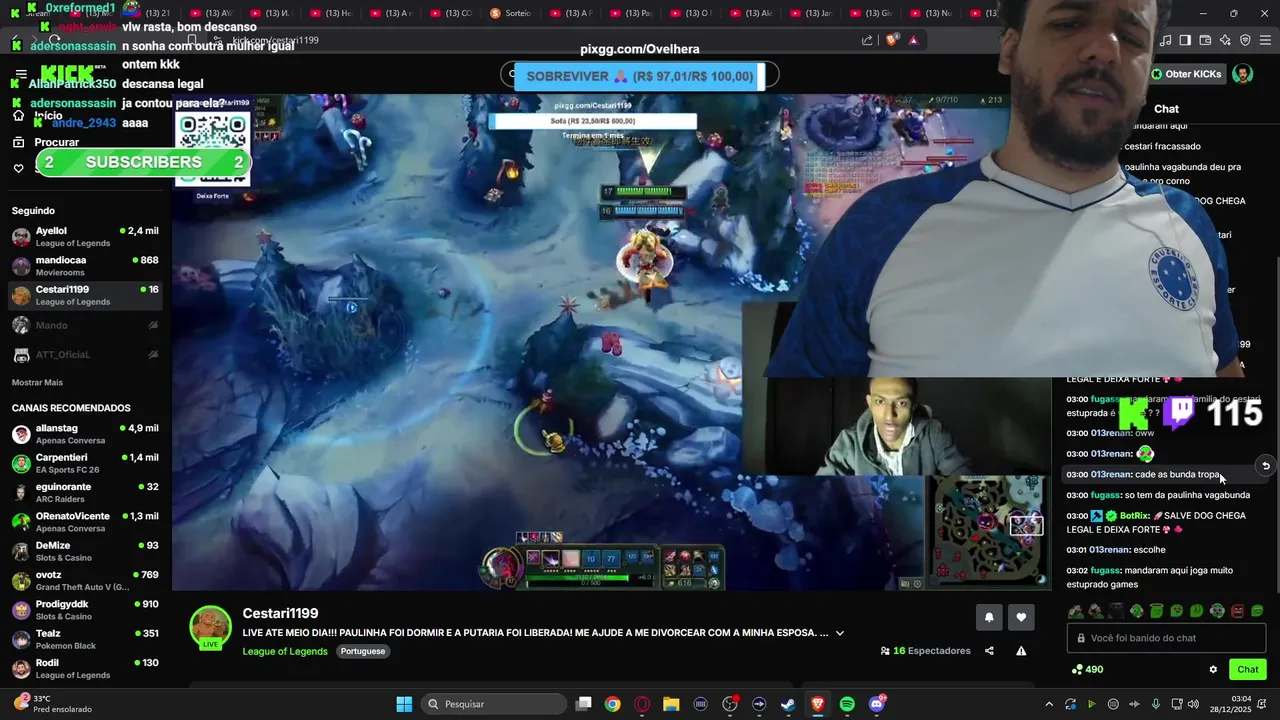Pick the first emote in emote row
The height and width of the screenshot is (720, 1280).
point(1076,611)
